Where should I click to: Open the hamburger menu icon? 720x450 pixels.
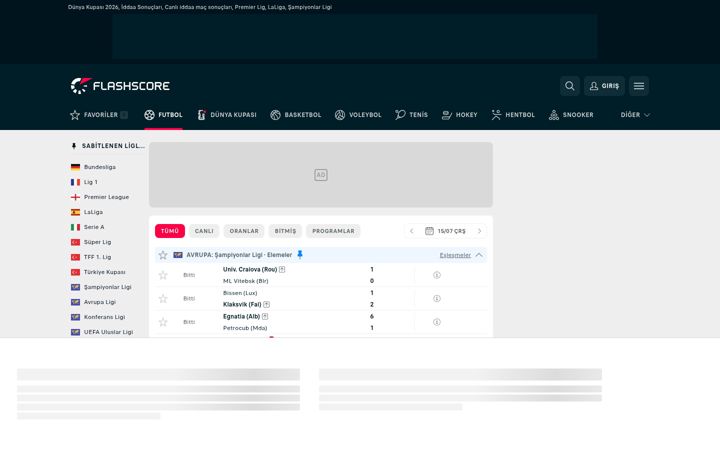639,86
